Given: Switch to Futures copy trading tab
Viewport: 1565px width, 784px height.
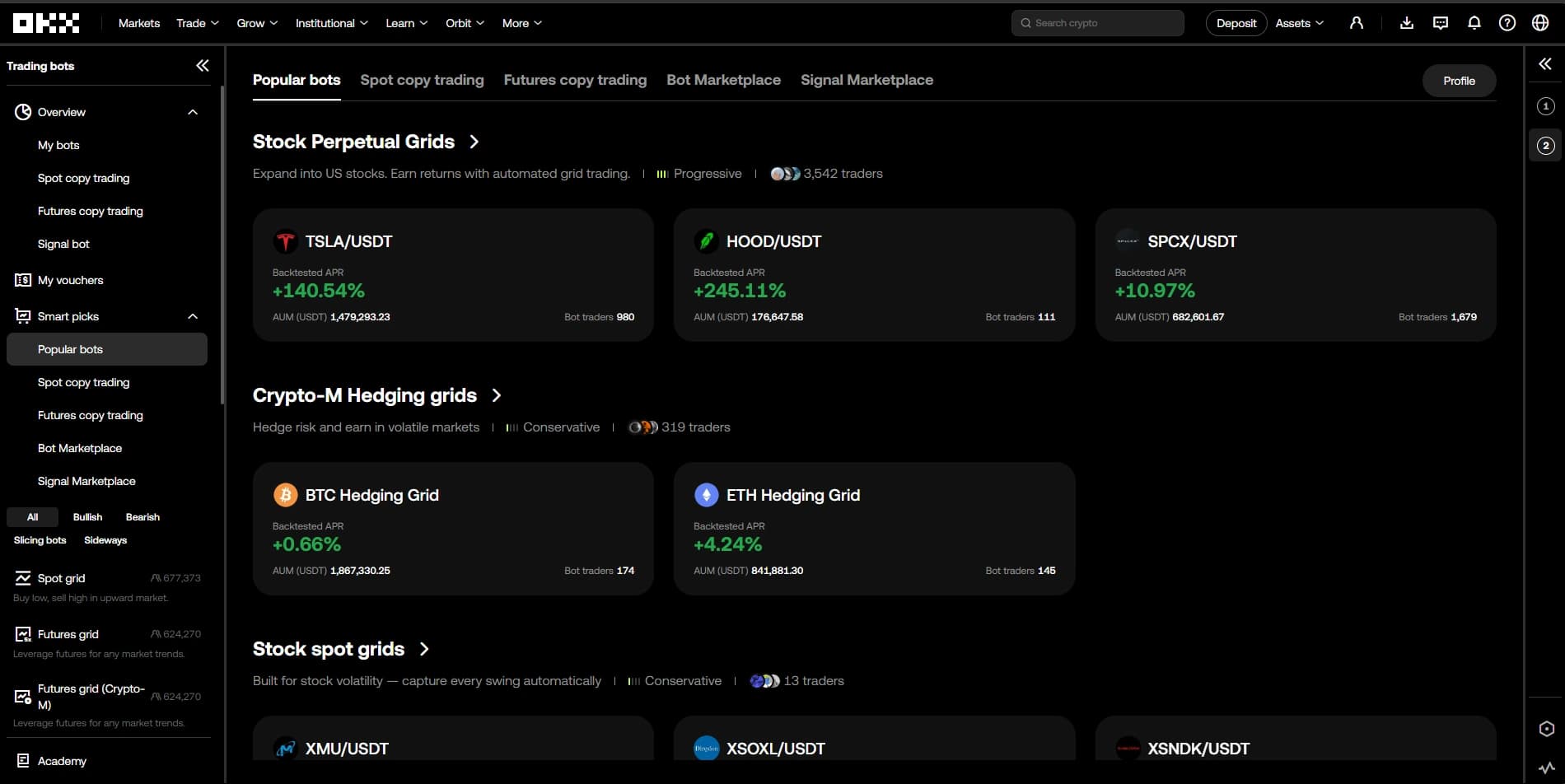Looking at the screenshot, I should pyautogui.click(x=575, y=80).
